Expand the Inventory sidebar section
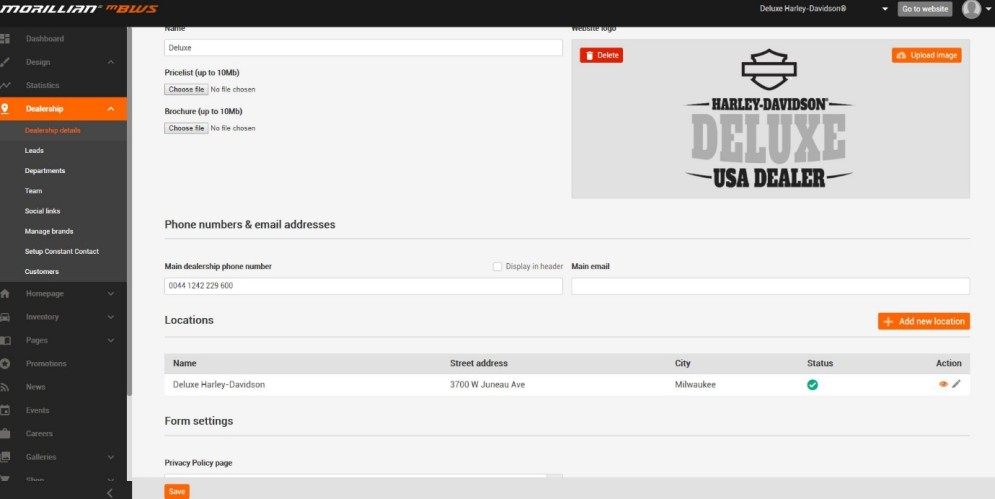Screen dimensions: 995x499 click(110, 317)
